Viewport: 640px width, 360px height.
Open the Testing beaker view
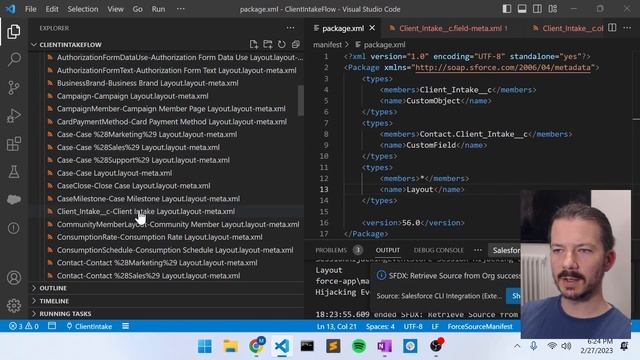(13, 172)
